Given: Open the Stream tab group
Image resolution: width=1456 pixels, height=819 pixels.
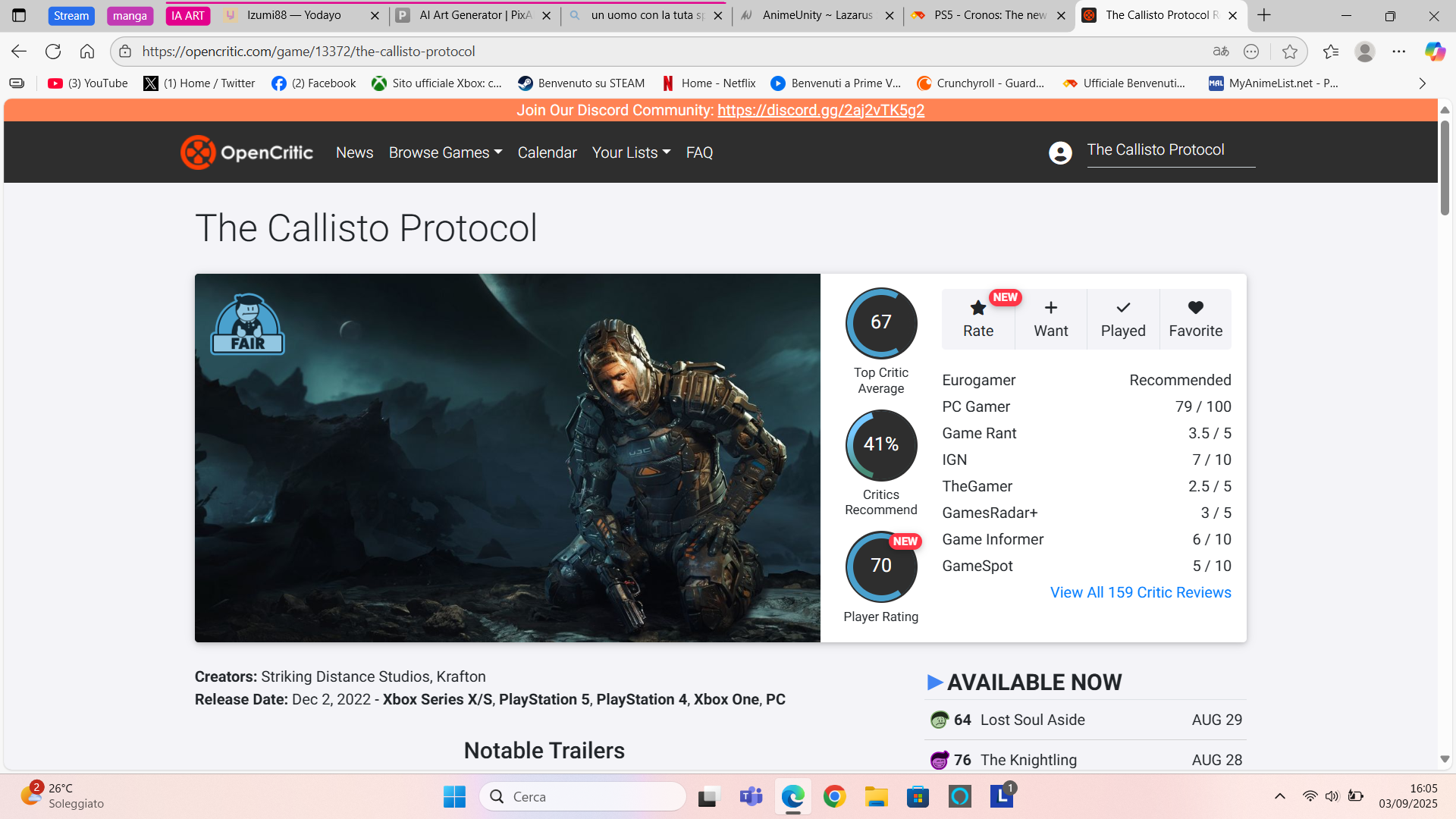Looking at the screenshot, I should click(x=71, y=15).
